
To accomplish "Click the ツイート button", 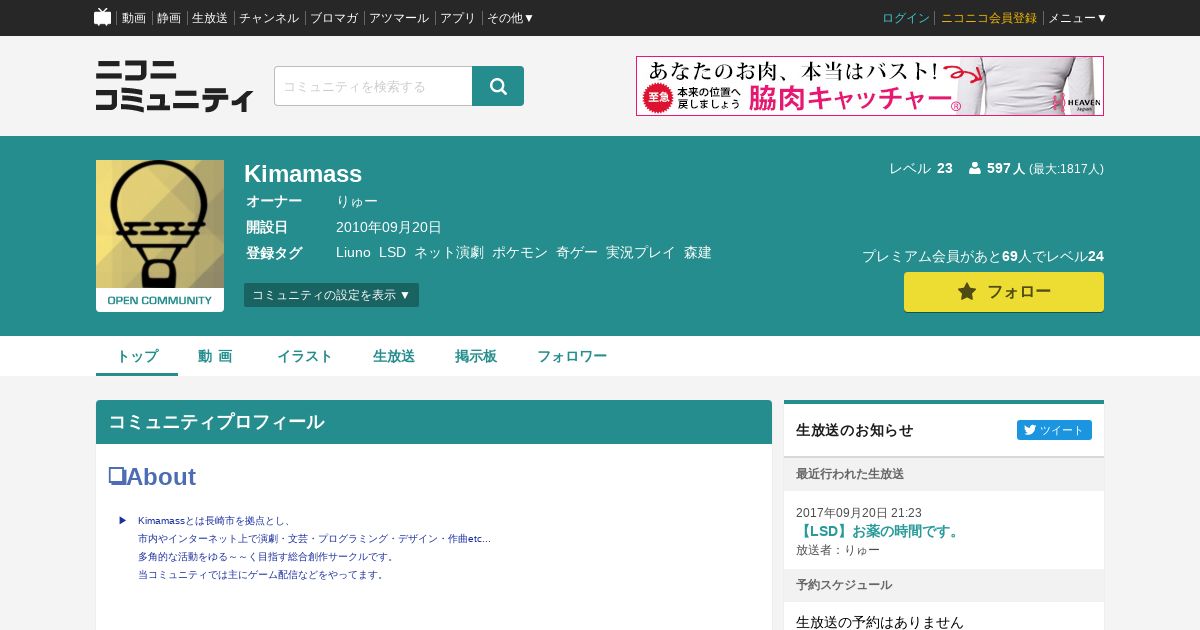I will click(1054, 430).
